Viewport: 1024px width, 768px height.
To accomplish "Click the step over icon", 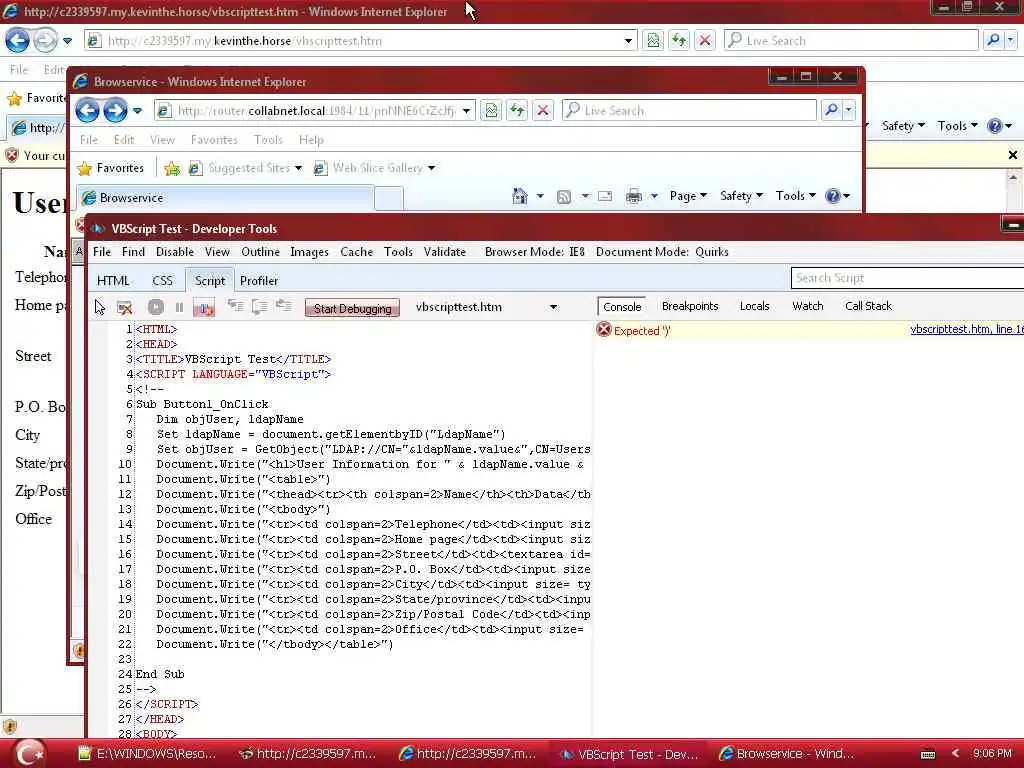I will 259,306.
